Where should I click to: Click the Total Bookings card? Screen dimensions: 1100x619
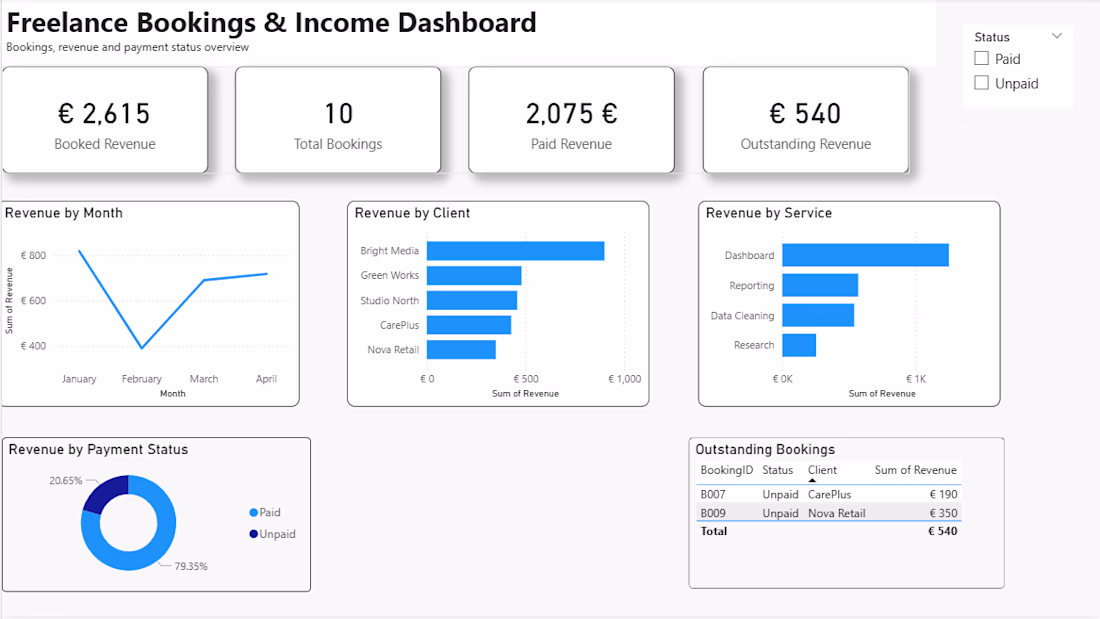338,120
